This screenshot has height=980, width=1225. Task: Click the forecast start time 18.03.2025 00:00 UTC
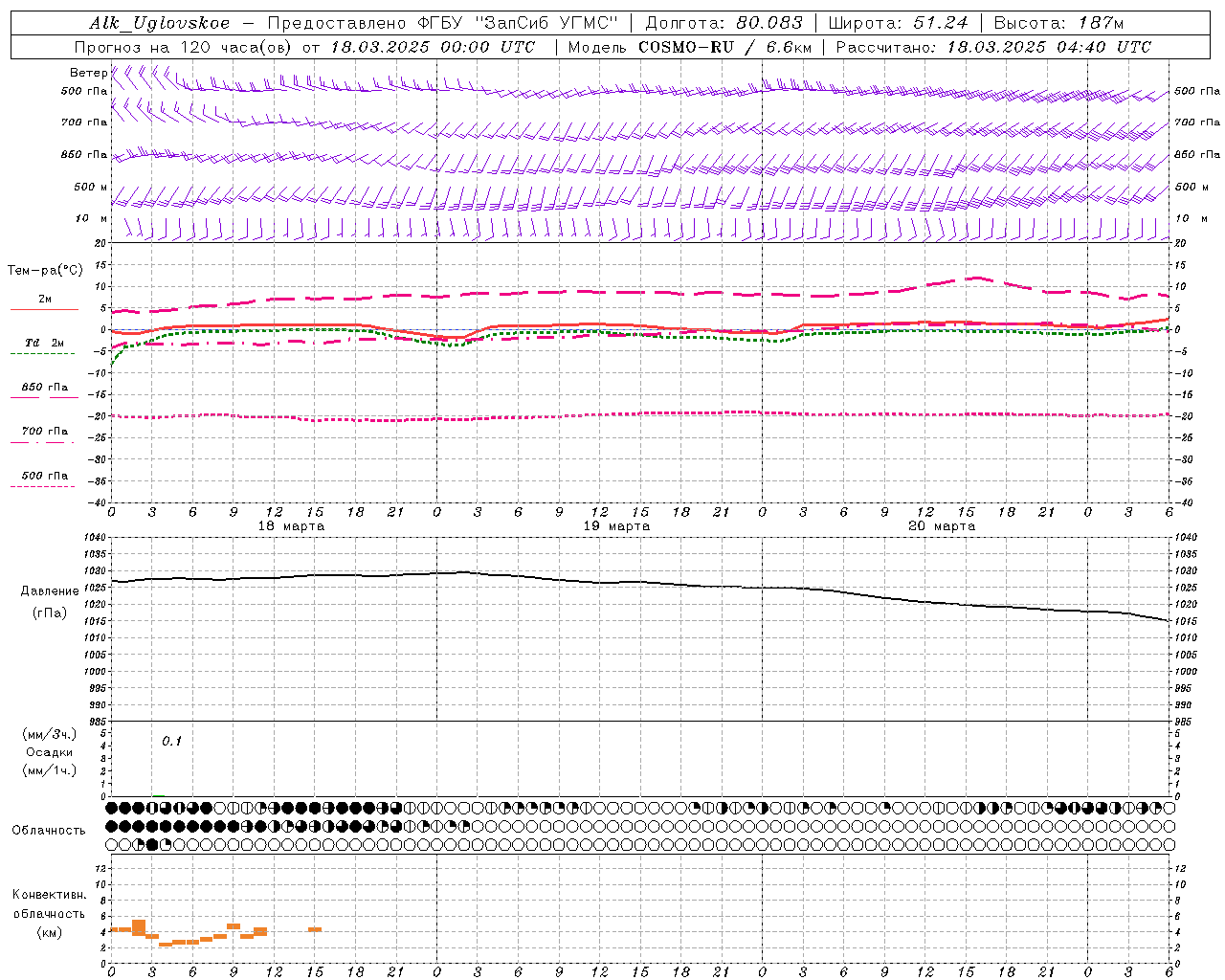tap(433, 47)
